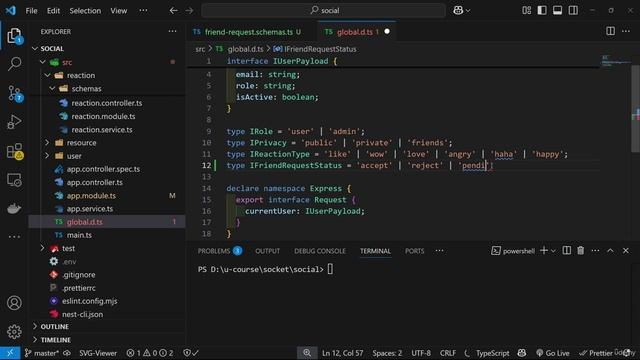Split the editor to the right

(610, 31)
